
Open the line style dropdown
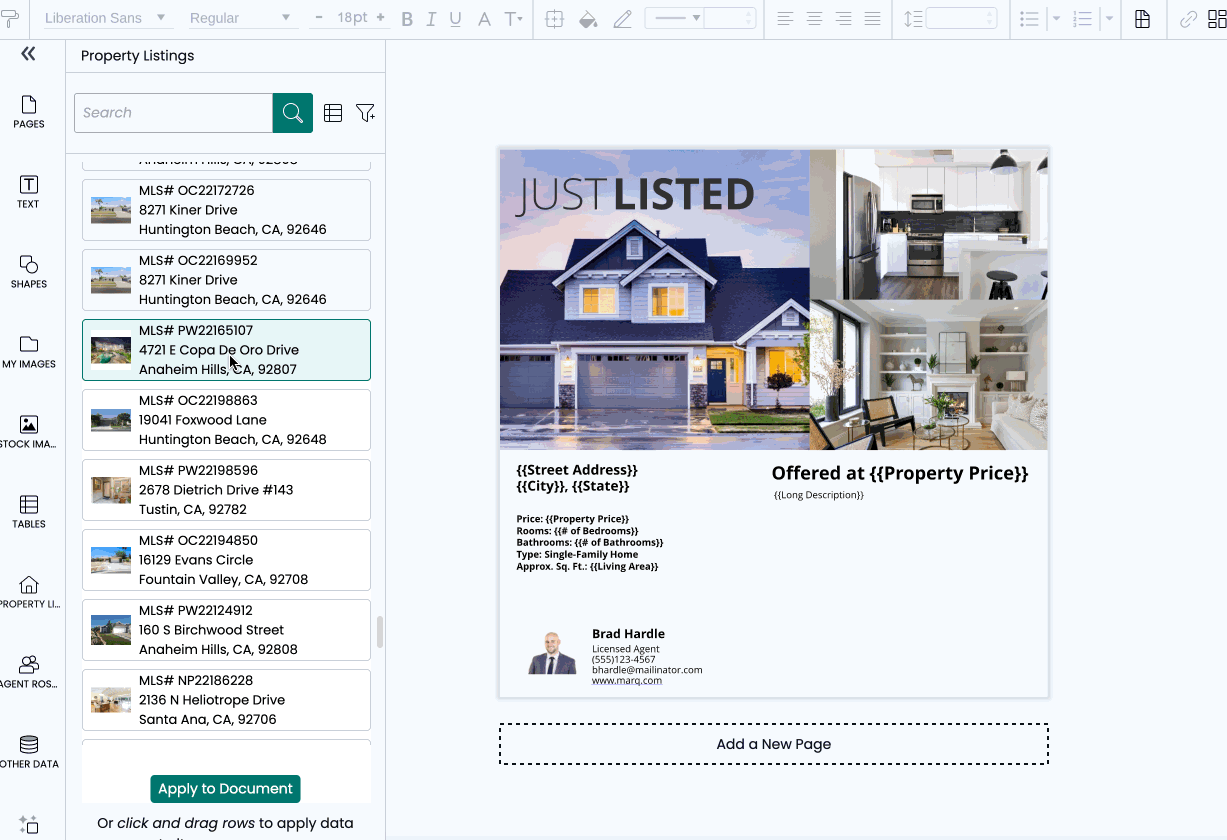(674, 18)
